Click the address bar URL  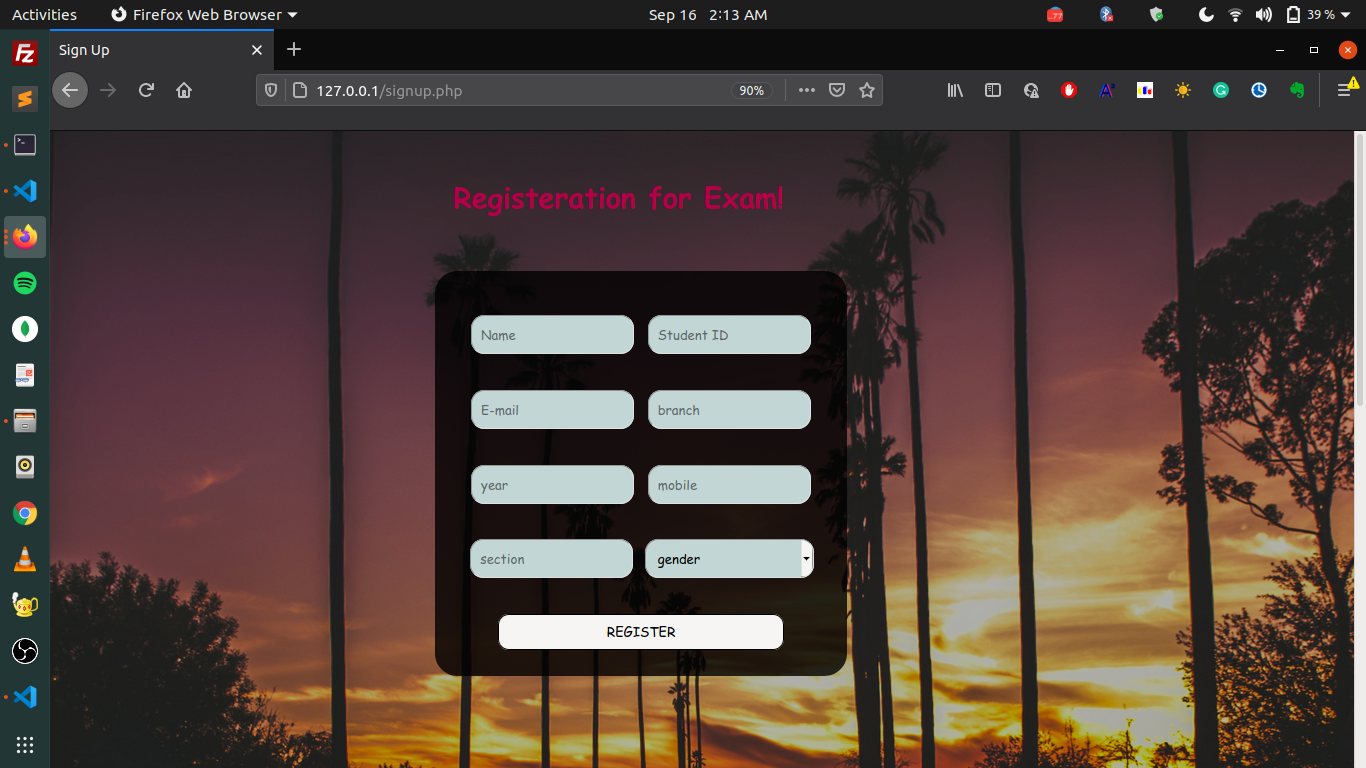(389, 90)
